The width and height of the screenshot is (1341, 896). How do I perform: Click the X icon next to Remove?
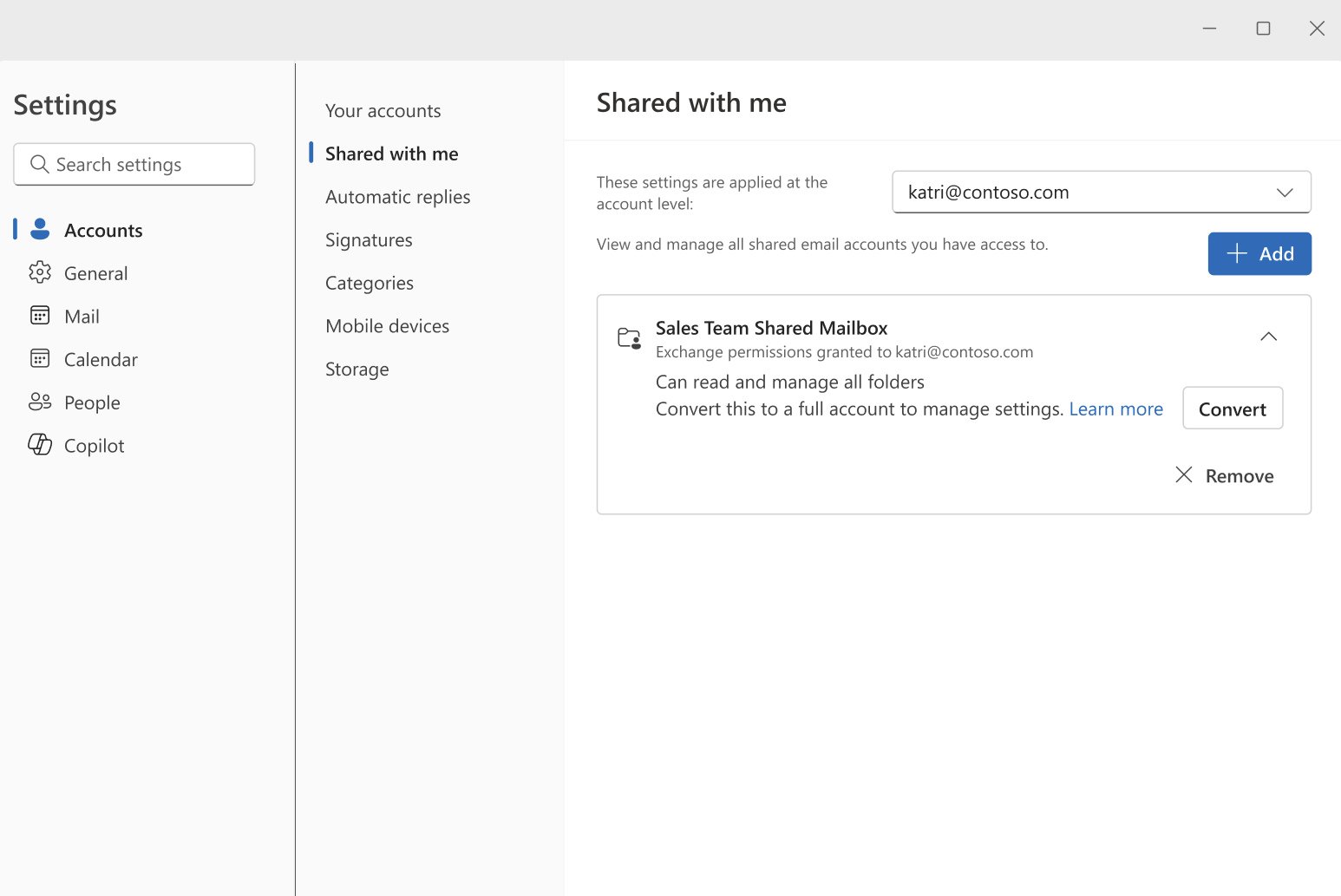point(1184,474)
